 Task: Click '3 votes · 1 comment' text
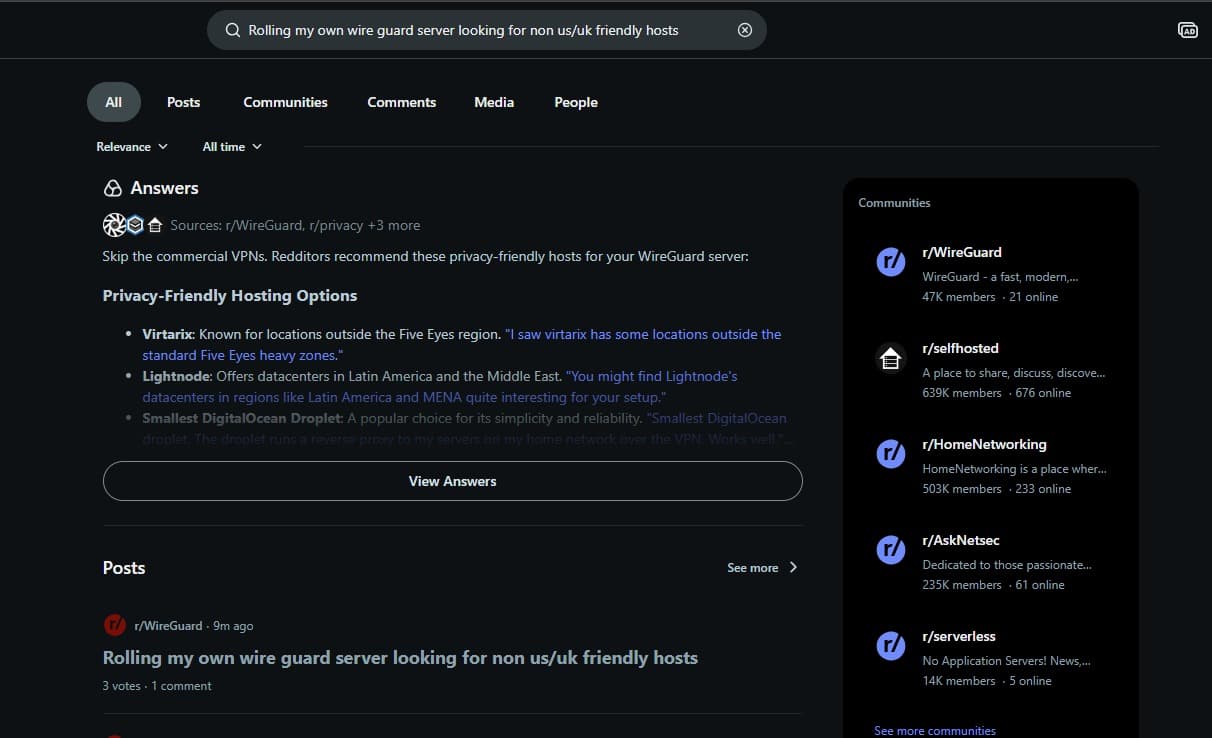click(x=157, y=686)
